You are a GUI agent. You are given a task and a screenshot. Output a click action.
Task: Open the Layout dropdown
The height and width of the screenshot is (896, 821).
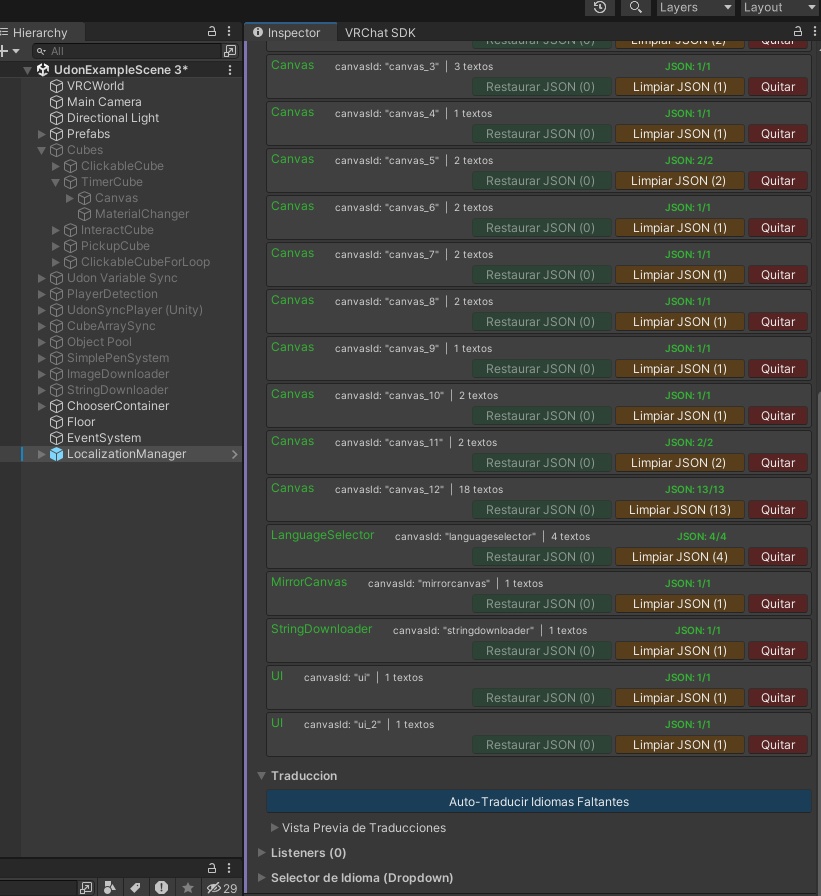pyautogui.click(x=780, y=7)
